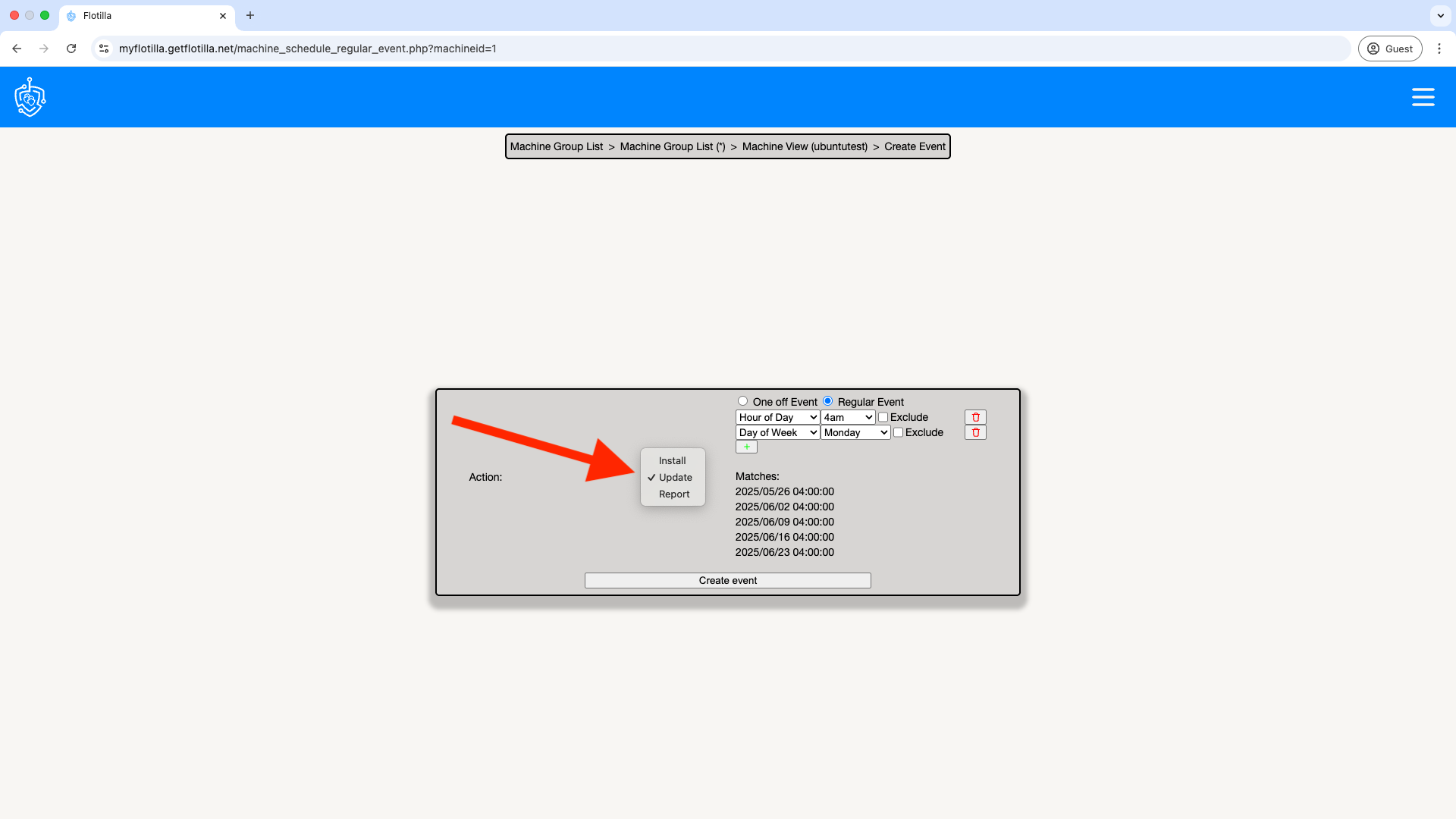Reload the page
Viewport: 1456px width, 819px height.
click(71, 49)
